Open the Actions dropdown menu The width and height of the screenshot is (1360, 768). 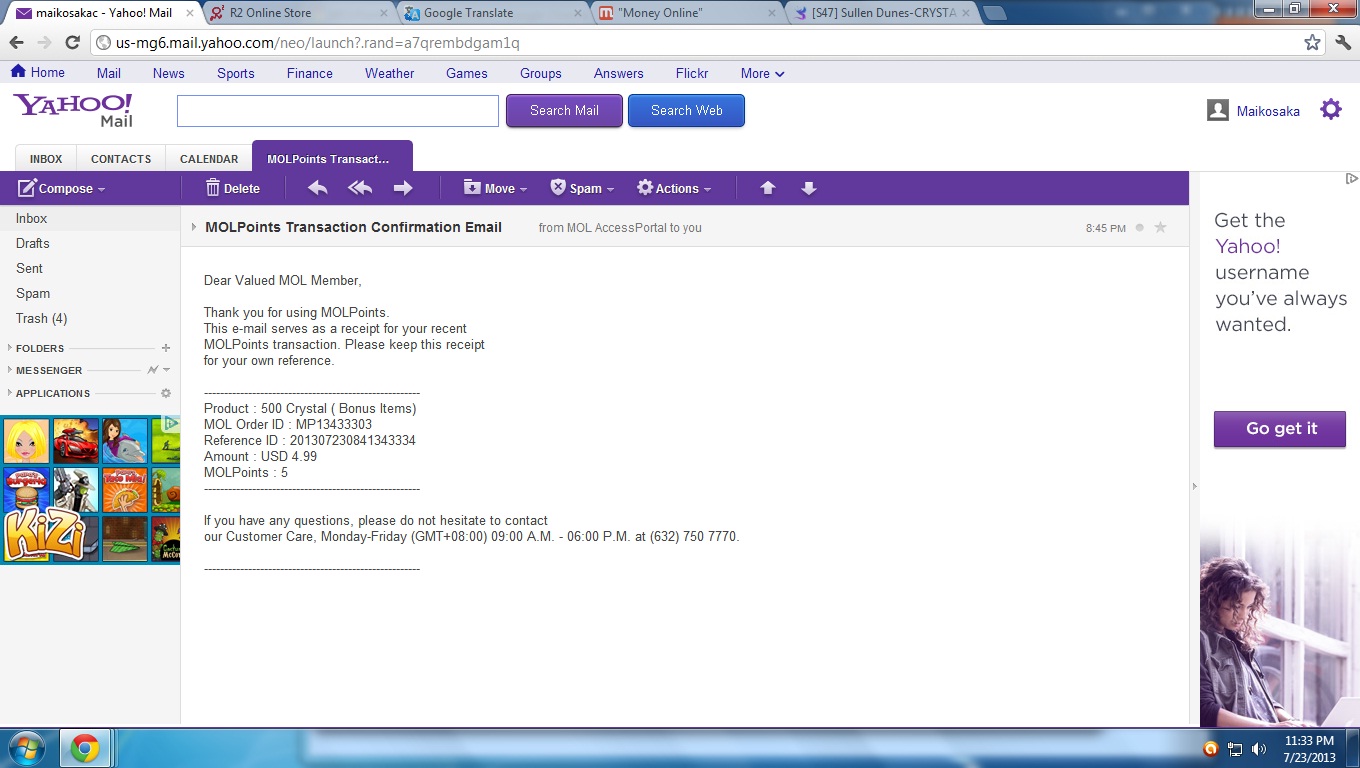pos(674,188)
